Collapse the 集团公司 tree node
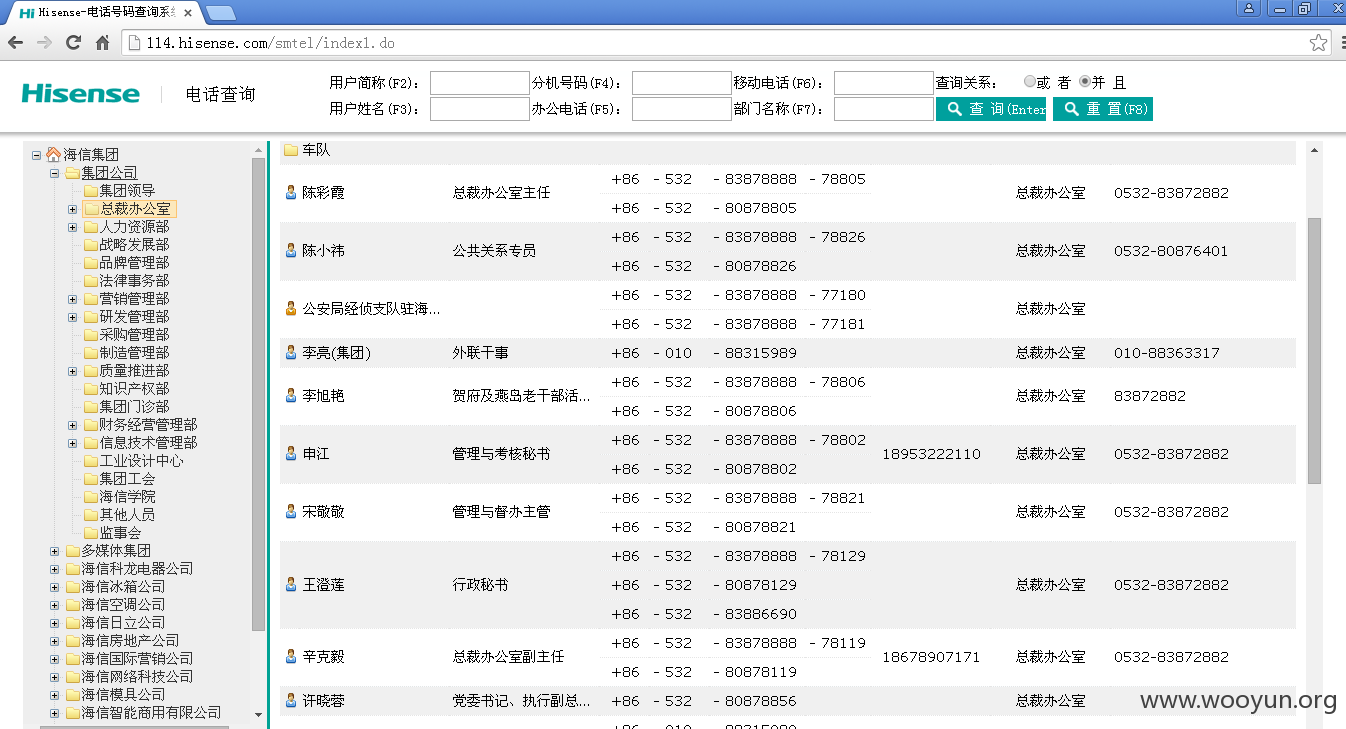The width and height of the screenshot is (1346, 729). tap(54, 173)
